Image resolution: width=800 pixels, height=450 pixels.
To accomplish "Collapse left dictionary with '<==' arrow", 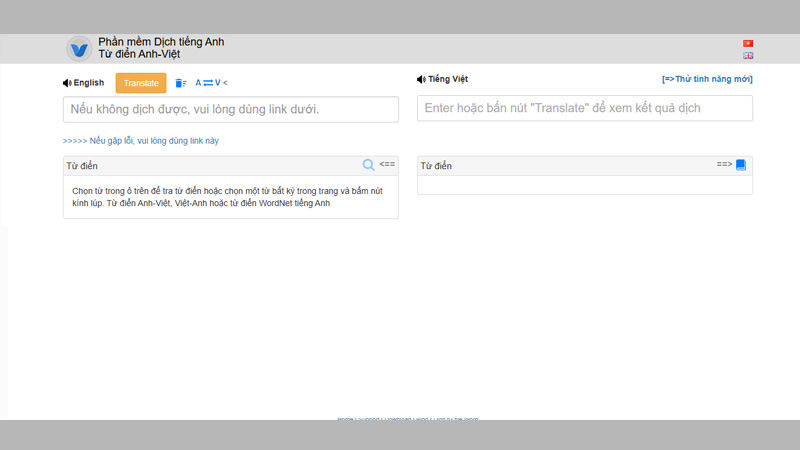I will pyautogui.click(x=387, y=164).
